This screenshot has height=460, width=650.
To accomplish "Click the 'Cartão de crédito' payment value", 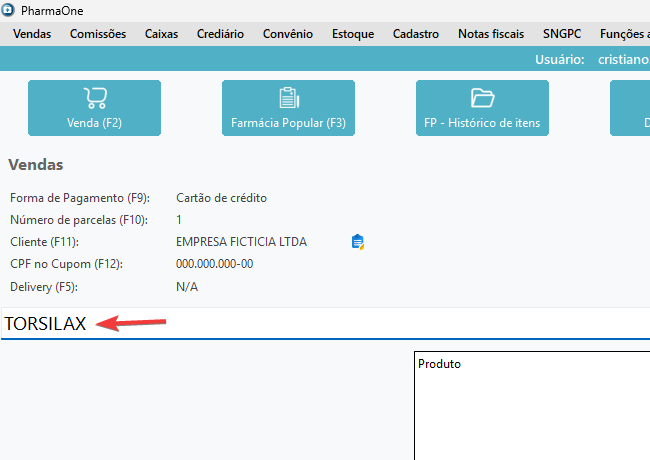I will 221,198.
